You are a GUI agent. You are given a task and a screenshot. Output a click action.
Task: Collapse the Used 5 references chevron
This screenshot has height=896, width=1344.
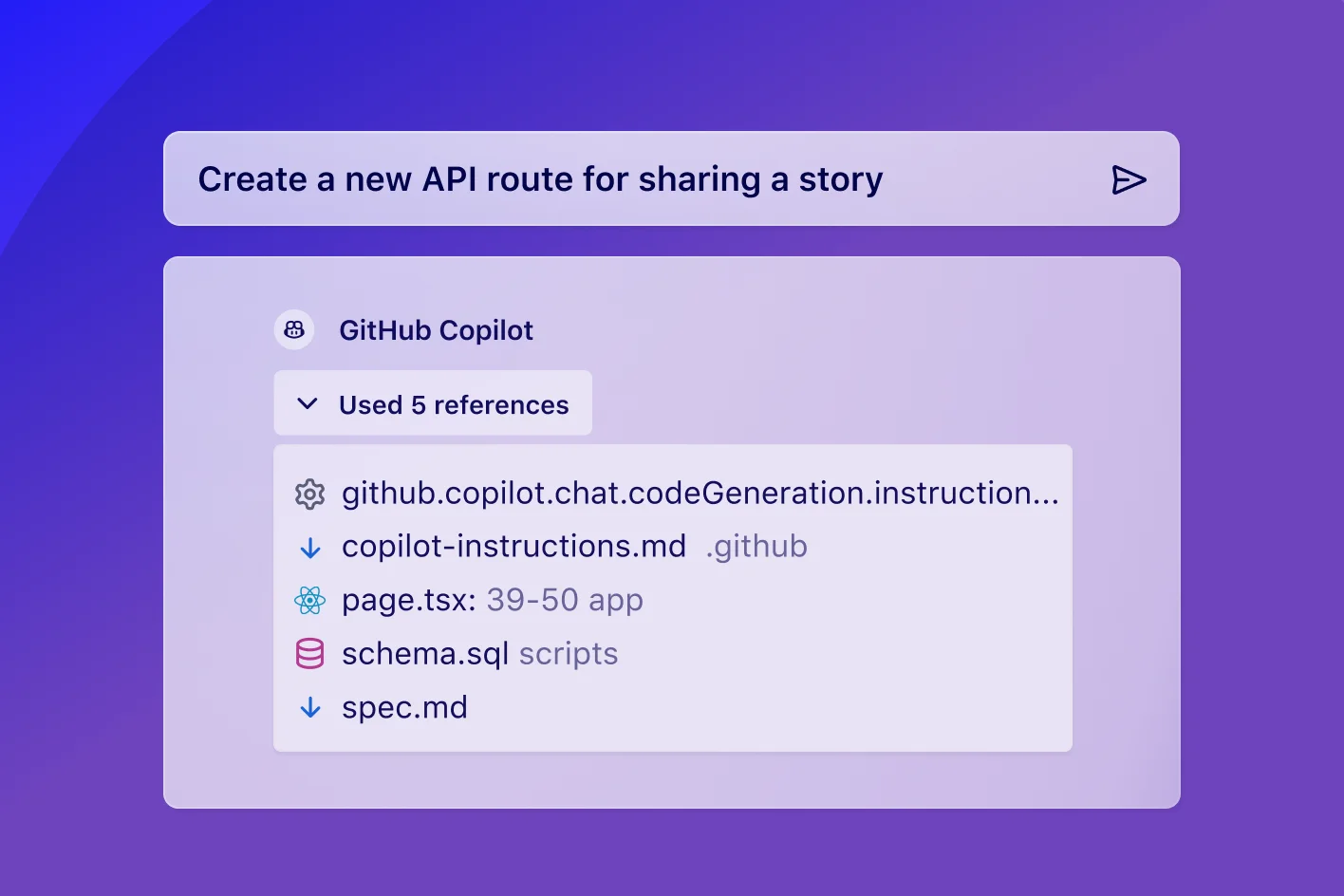(x=307, y=403)
